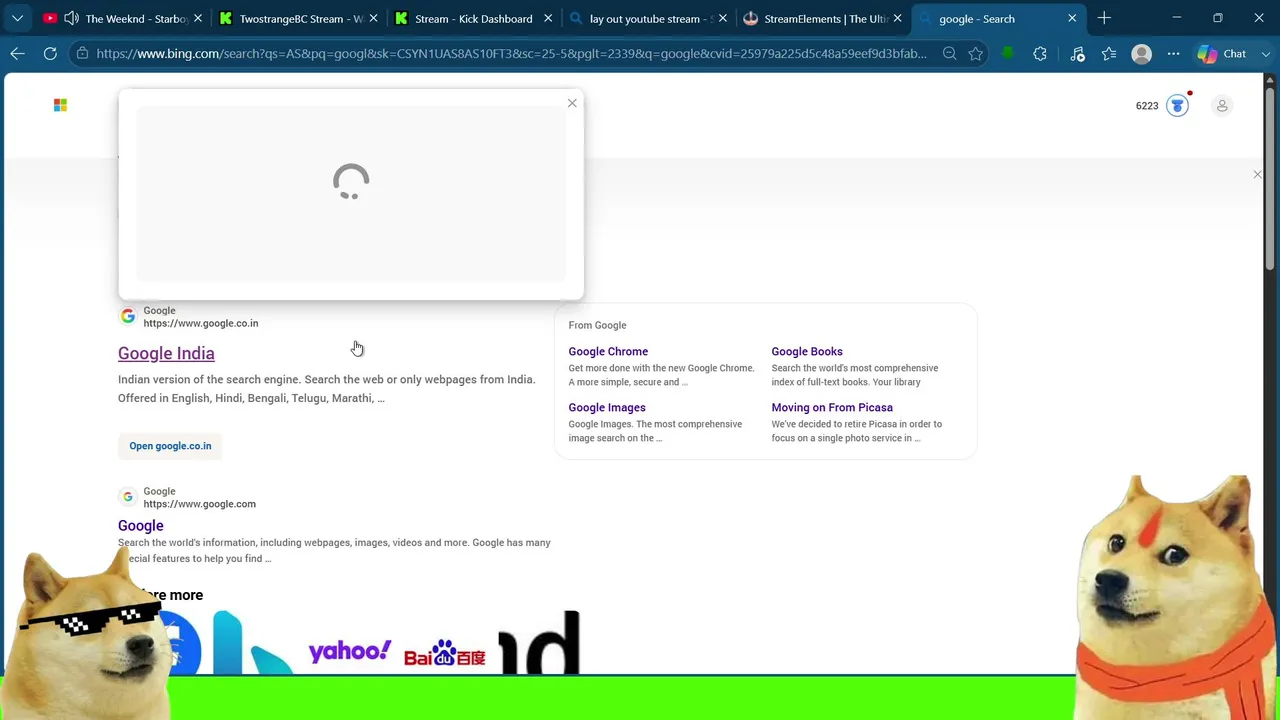
Task: Open the Google India result title
Action: (x=166, y=353)
